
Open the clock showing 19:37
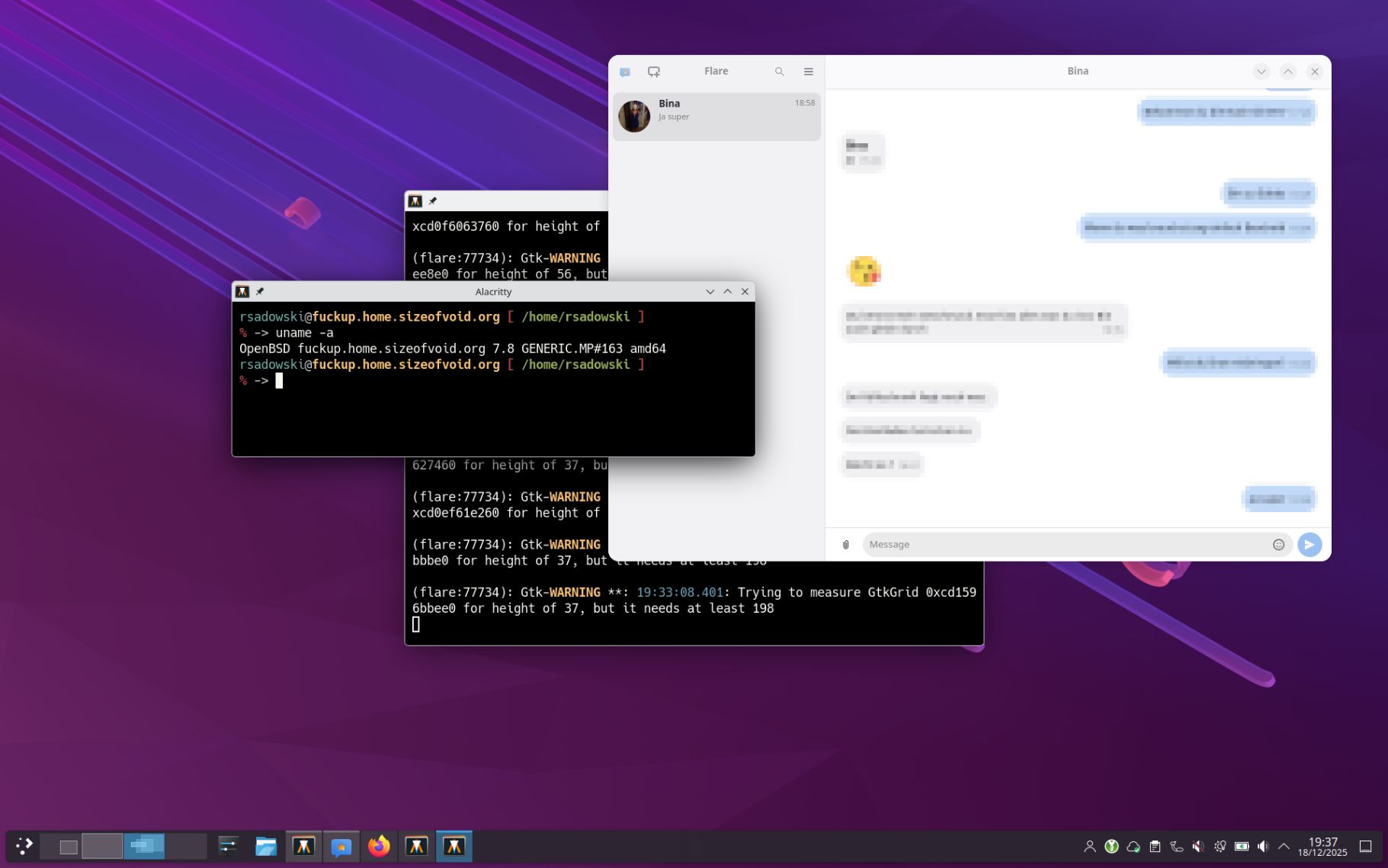(1322, 847)
